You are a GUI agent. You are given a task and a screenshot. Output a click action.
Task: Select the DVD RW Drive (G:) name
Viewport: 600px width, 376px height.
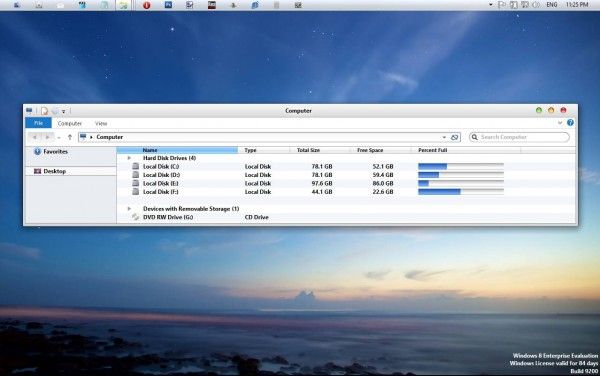pyautogui.click(x=168, y=217)
